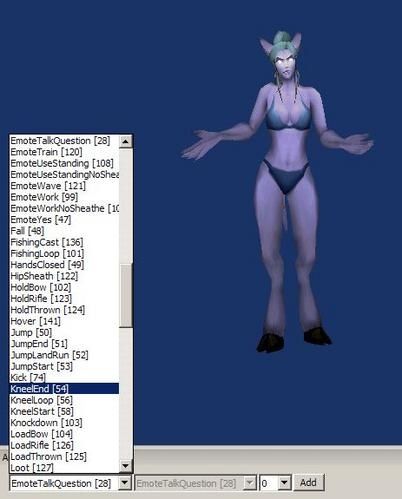Click the list scroll-down arrow
Image resolution: width=402 pixels, height=499 pixels.
pyautogui.click(x=126, y=466)
